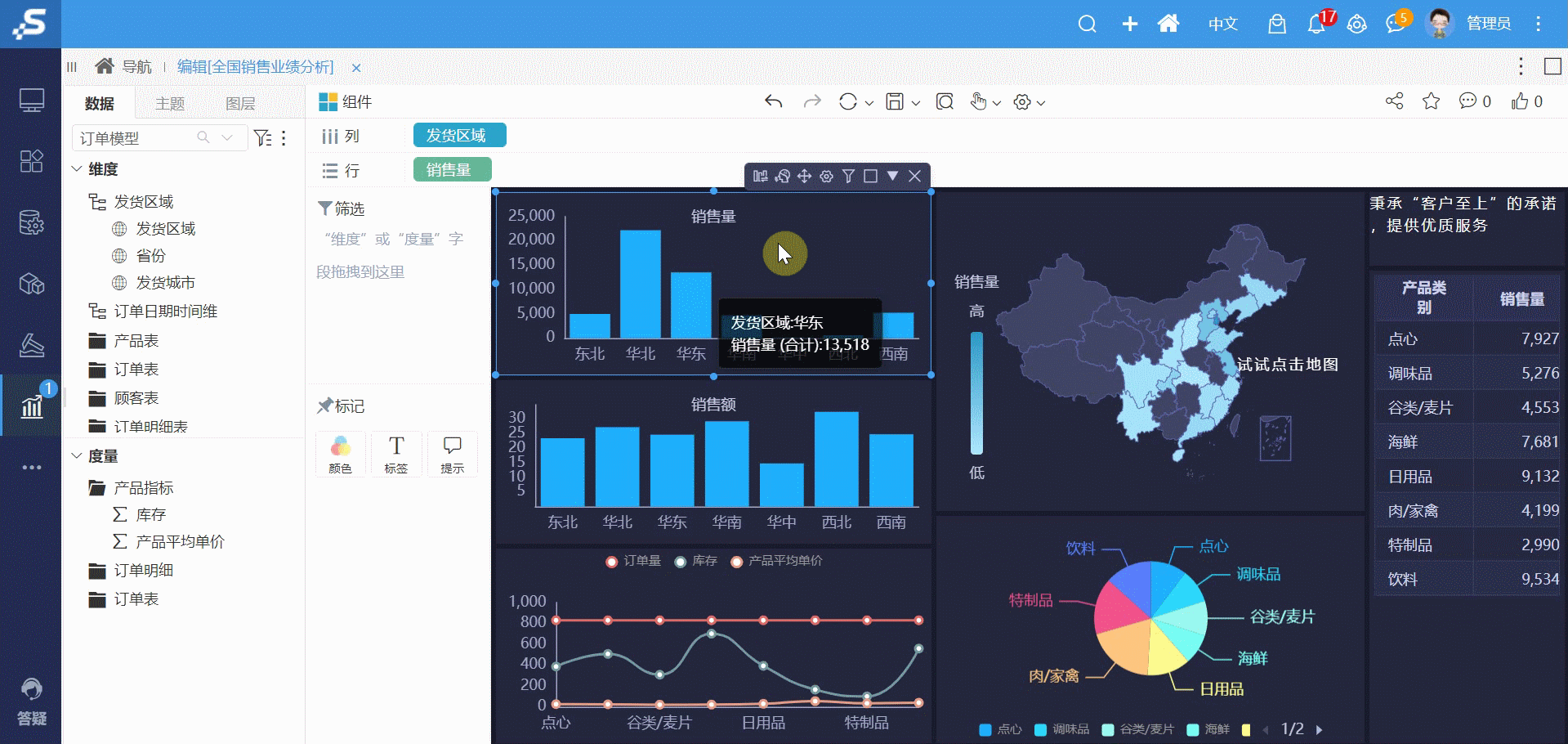Viewport: 1568px width, 744px height.
Task: Collapse the 度量 section
Action: pos(77,455)
